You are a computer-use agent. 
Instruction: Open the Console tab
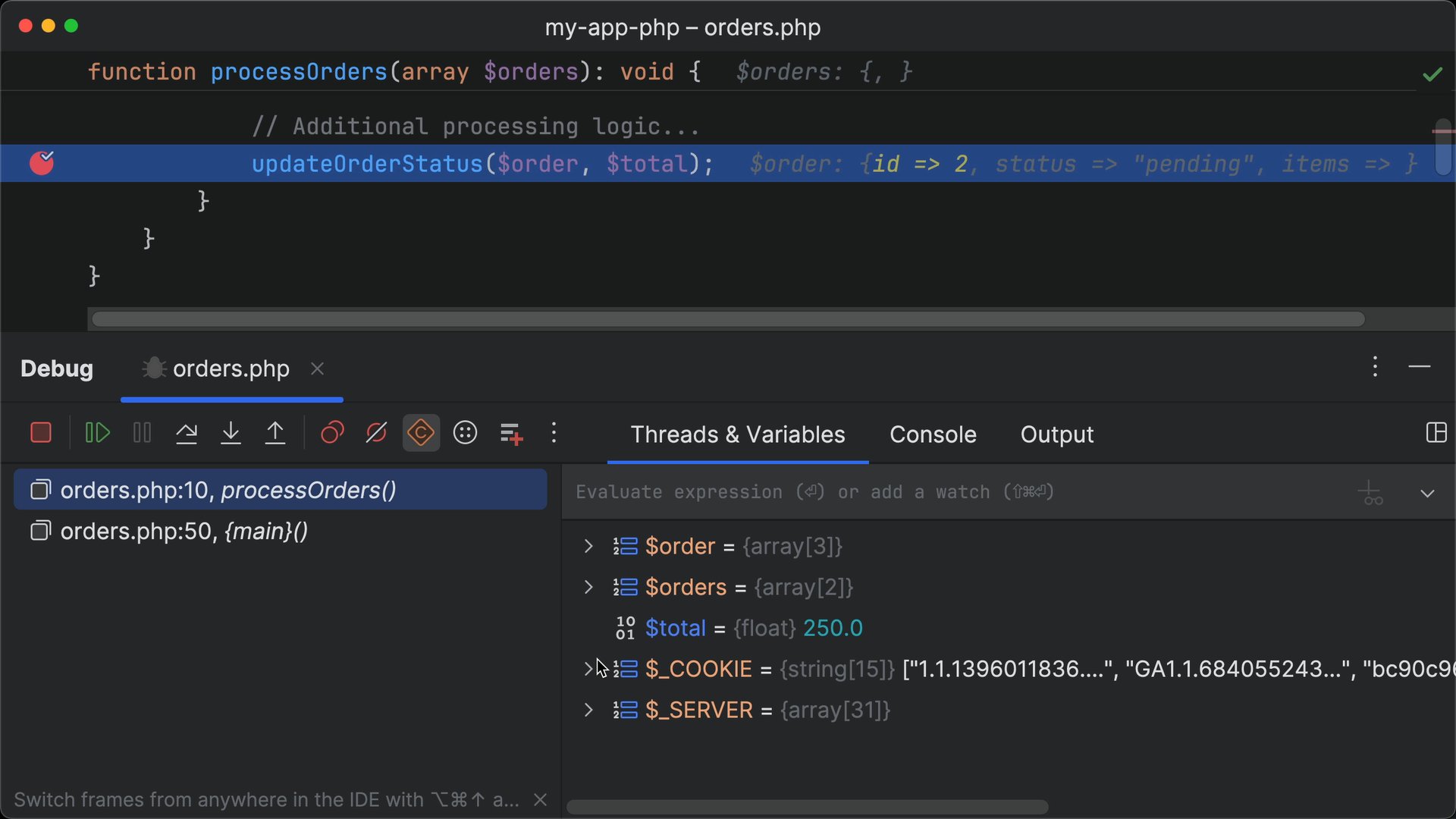click(x=933, y=435)
